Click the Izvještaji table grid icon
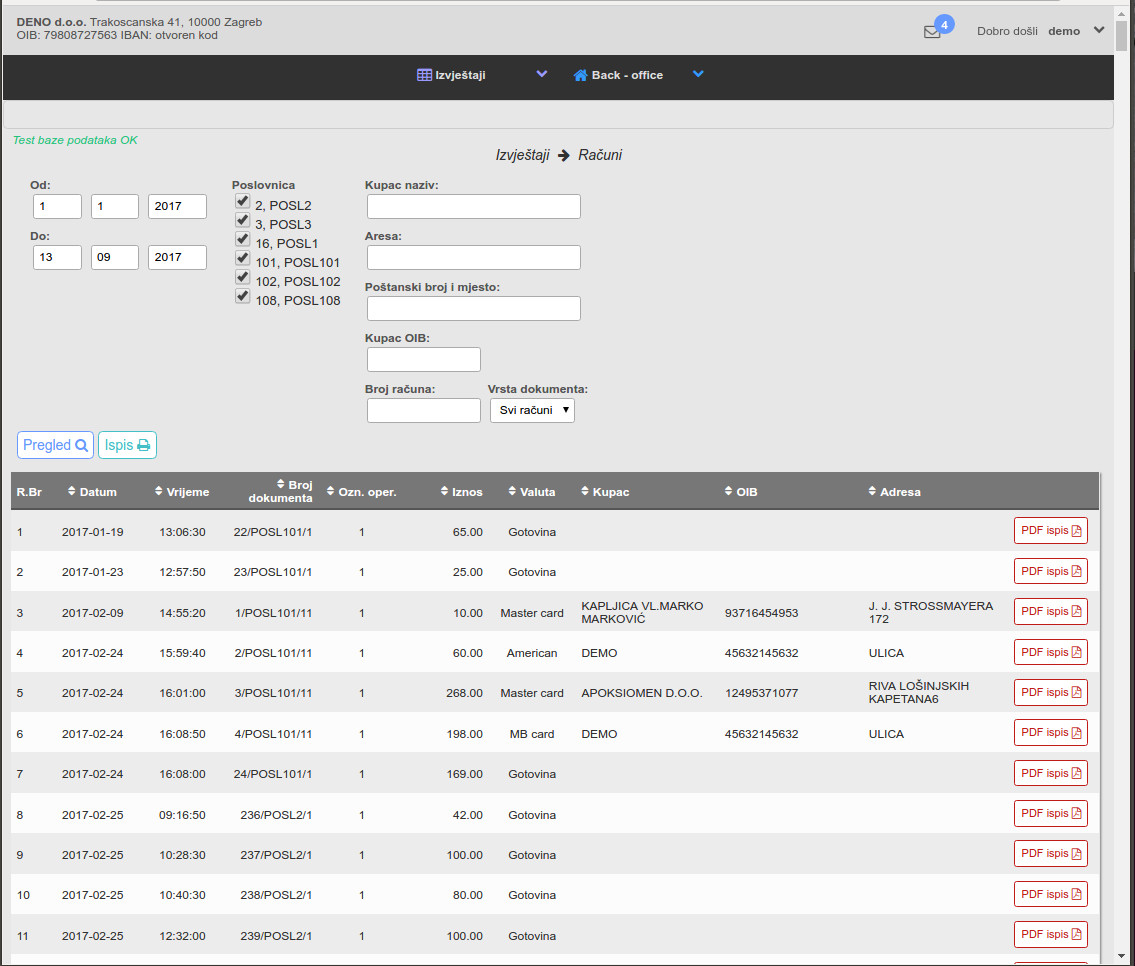Screen dimensions: 1135x966 [424, 75]
